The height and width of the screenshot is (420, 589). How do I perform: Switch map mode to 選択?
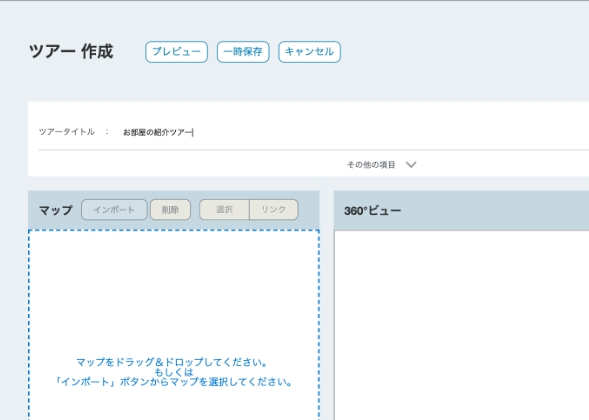pyautogui.click(x=224, y=210)
